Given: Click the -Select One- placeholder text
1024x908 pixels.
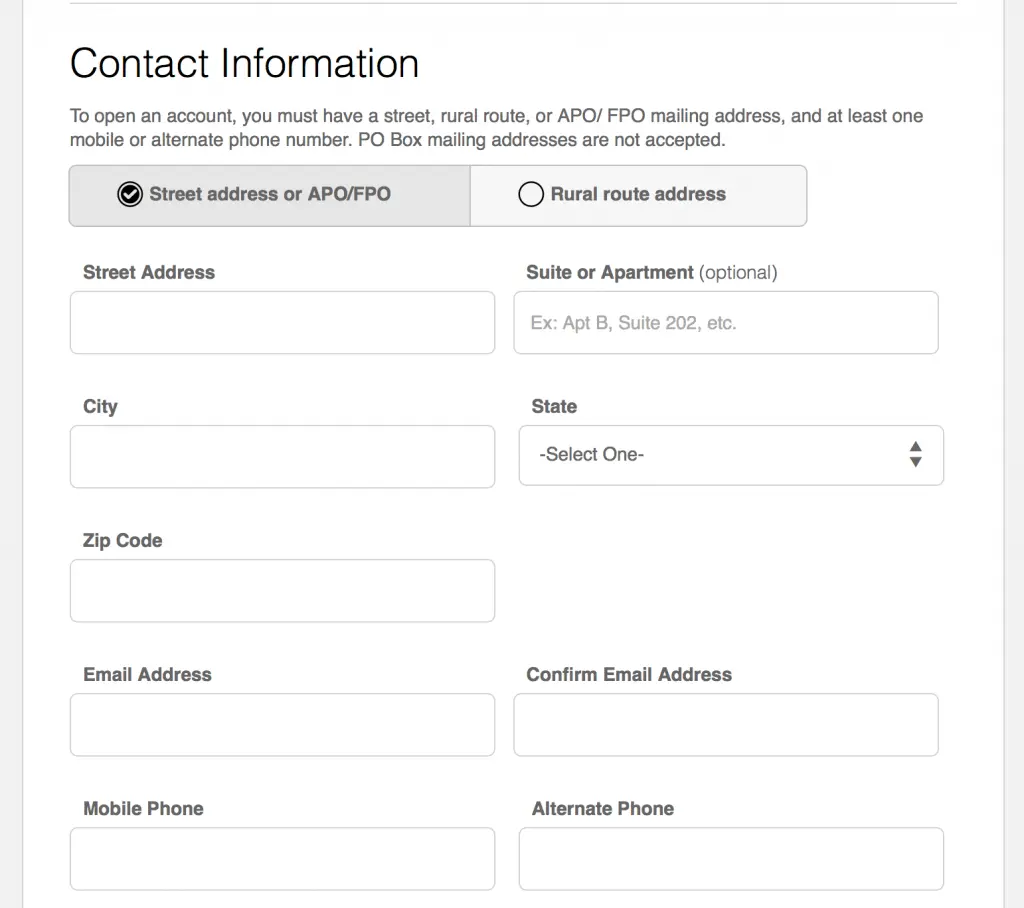Looking at the screenshot, I should [x=592, y=454].
